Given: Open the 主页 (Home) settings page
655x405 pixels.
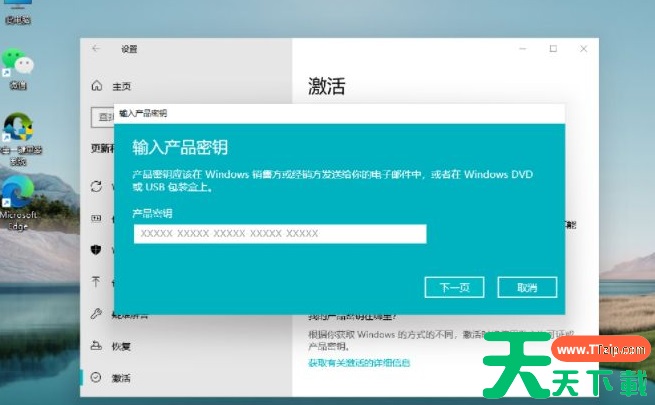Looking at the screenshot, I should pyautogui.click(x=121, y=86).
